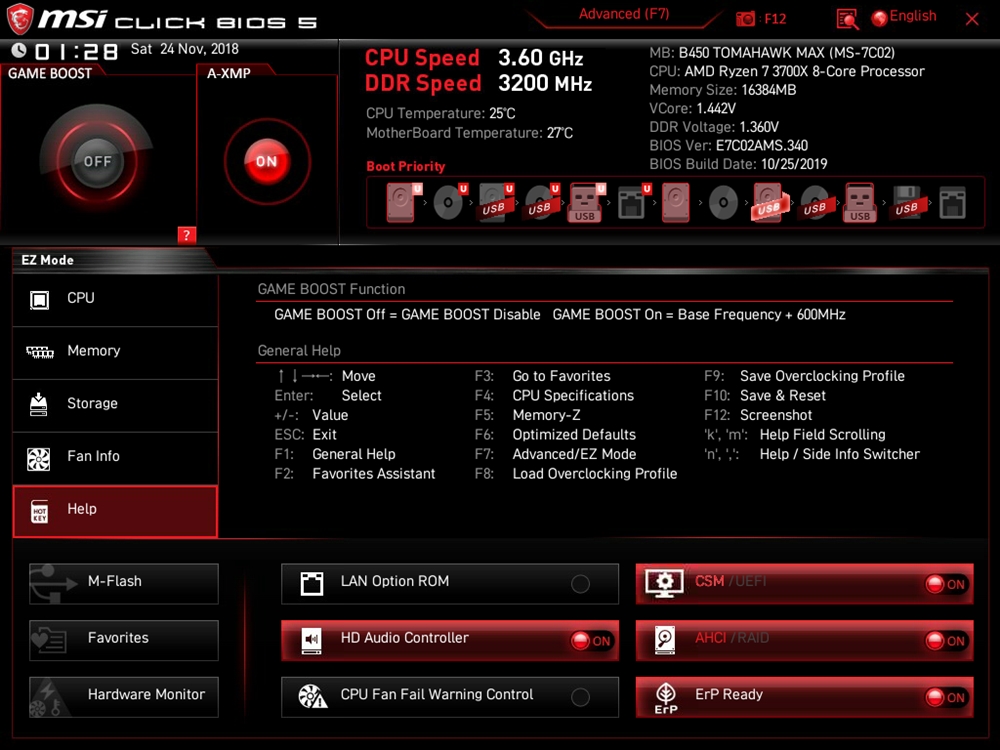Select the UEFI optical disc boot icon without USB label
Screen dimensions: 1000x750
click(x=450, y=202)
